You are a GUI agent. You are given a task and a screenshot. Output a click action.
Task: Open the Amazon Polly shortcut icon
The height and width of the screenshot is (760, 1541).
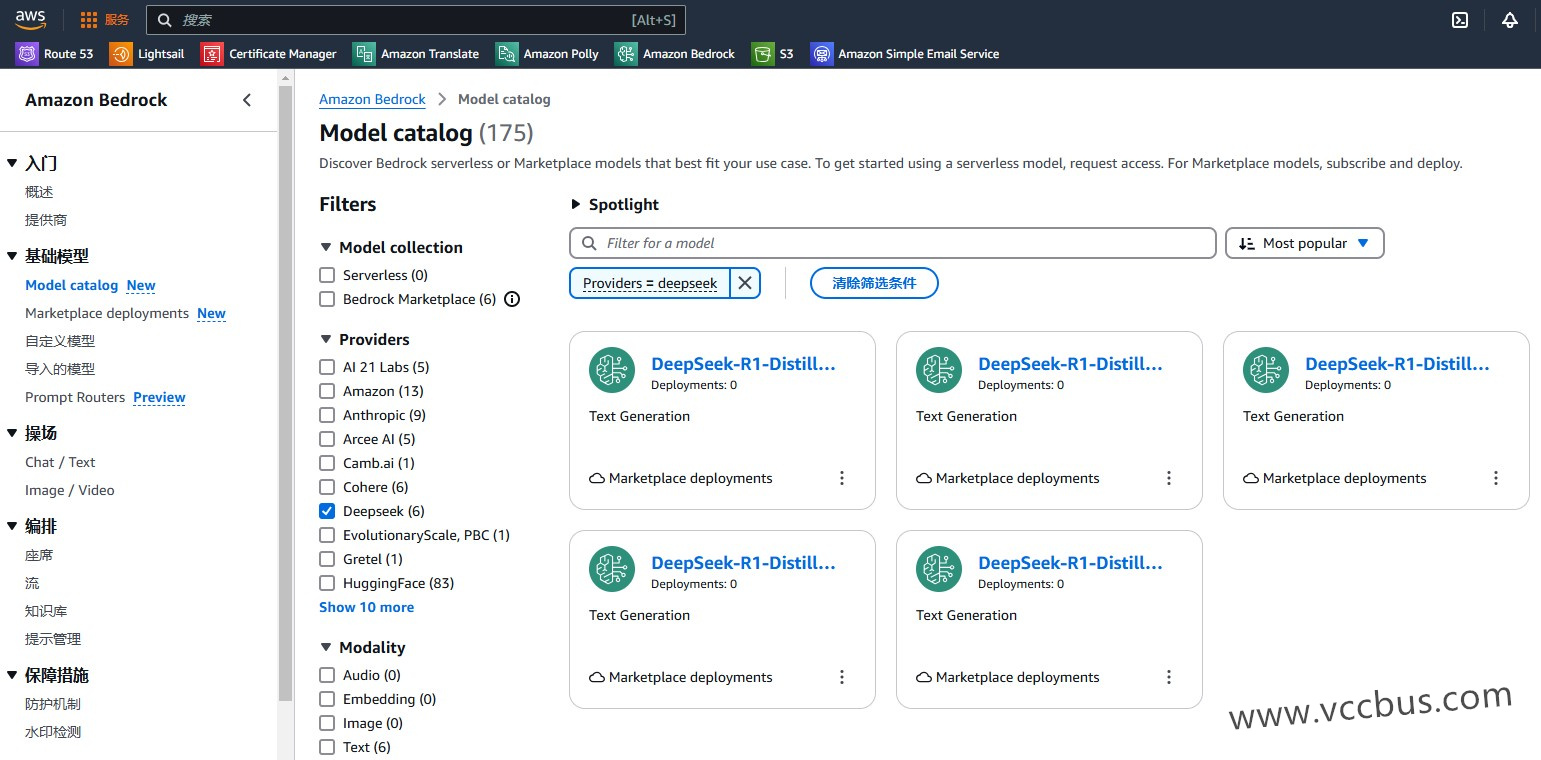click(507, 54)
